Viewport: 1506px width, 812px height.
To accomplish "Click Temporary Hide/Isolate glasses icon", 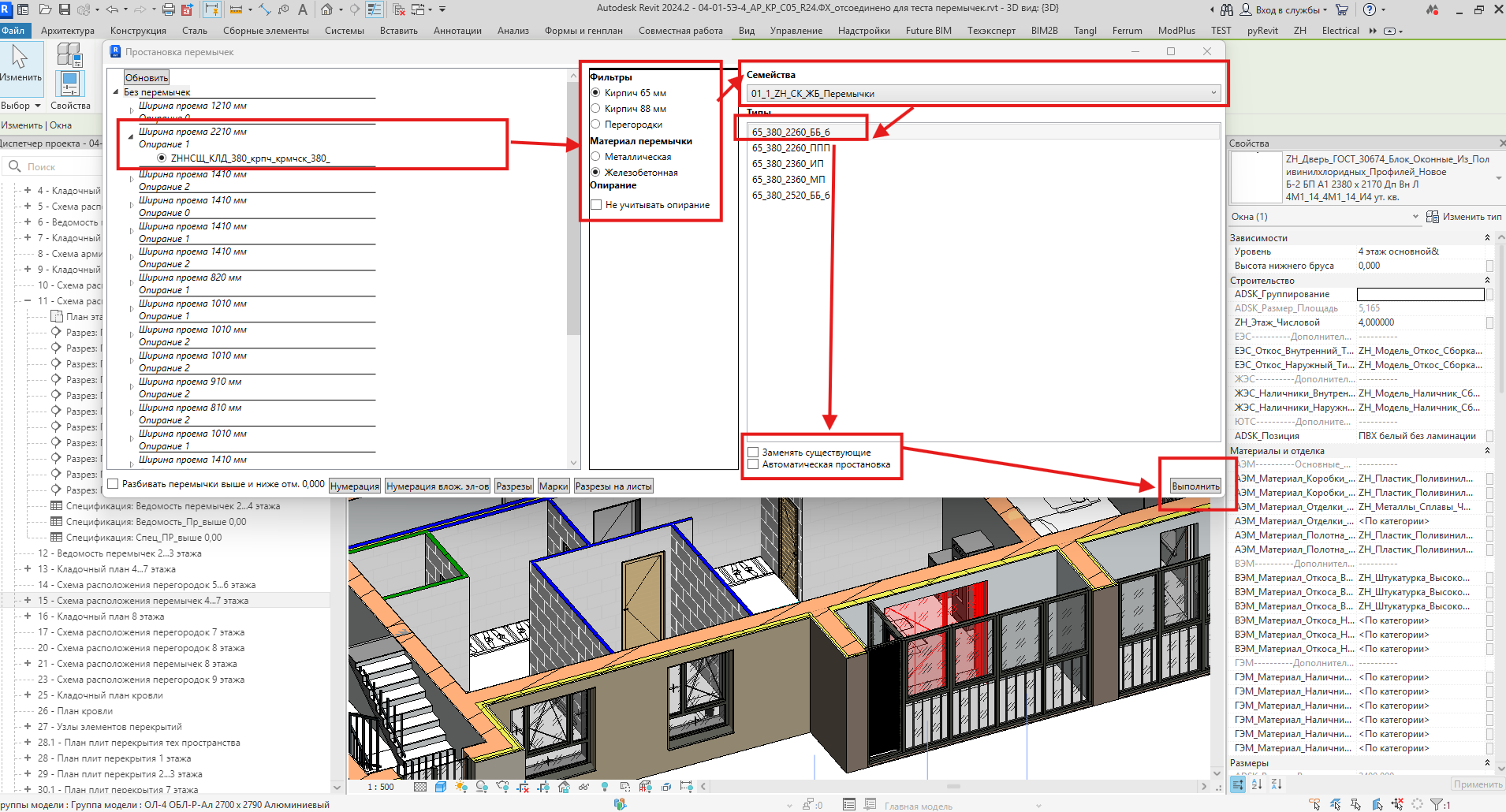I will [584, 787].
